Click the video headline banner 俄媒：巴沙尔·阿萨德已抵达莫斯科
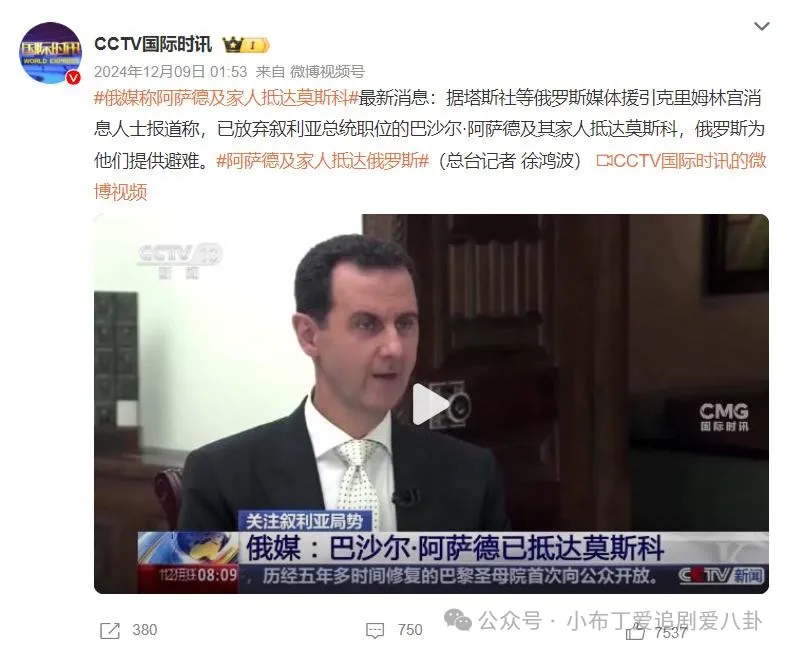 [455, 548]
